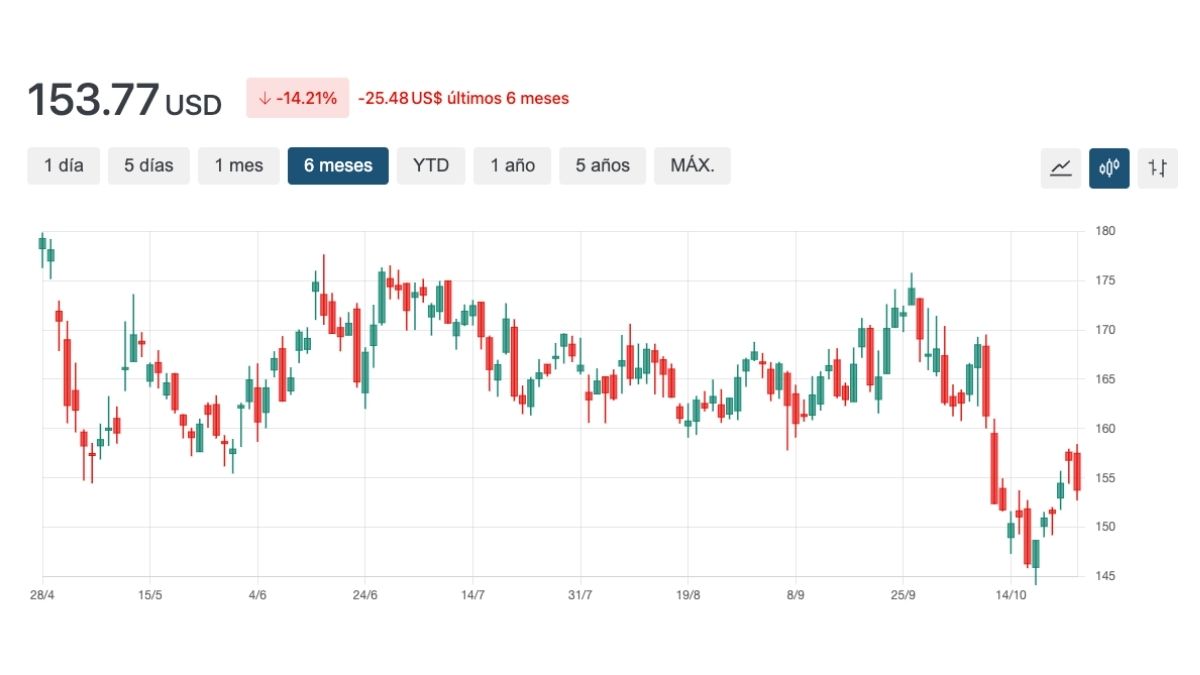
Task: Choose the 1 mes period
Action: pos(238,166)
